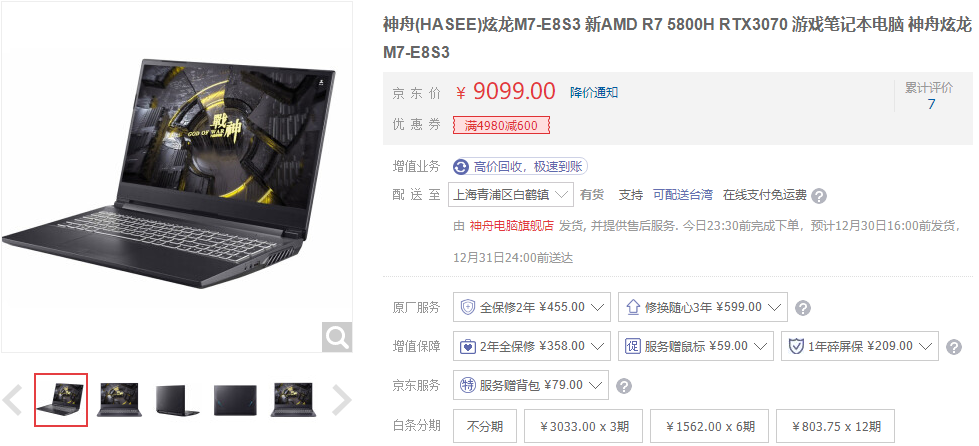Click the 降价通知 price alert link
The width and height of the screenshot is (979, 446).
click(x=594, y=92)
